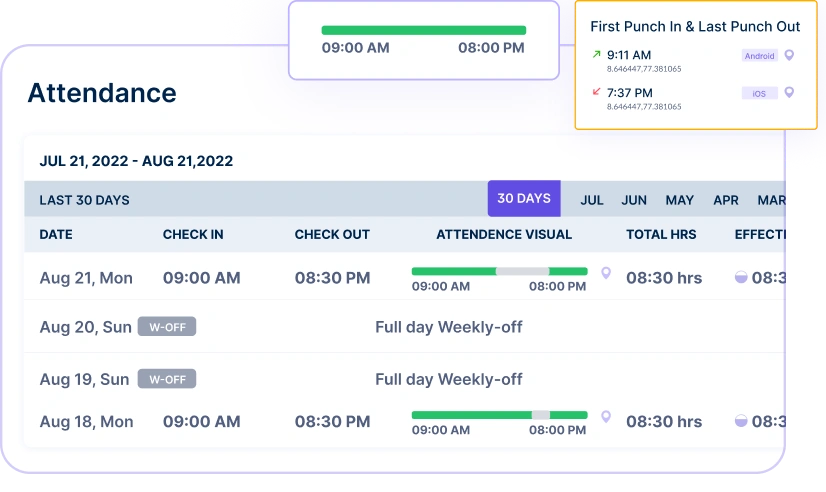Switch to the JUL month tab

(592, 200)
